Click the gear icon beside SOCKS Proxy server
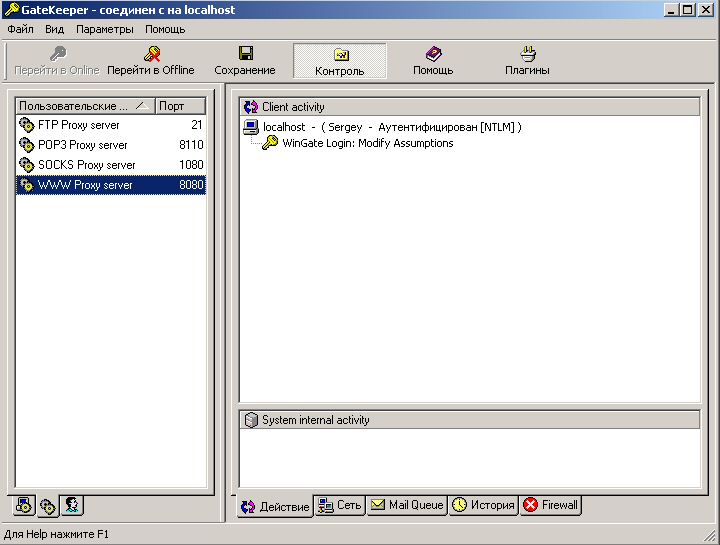The width and height of the screenshot is (720, 545). 27,165
